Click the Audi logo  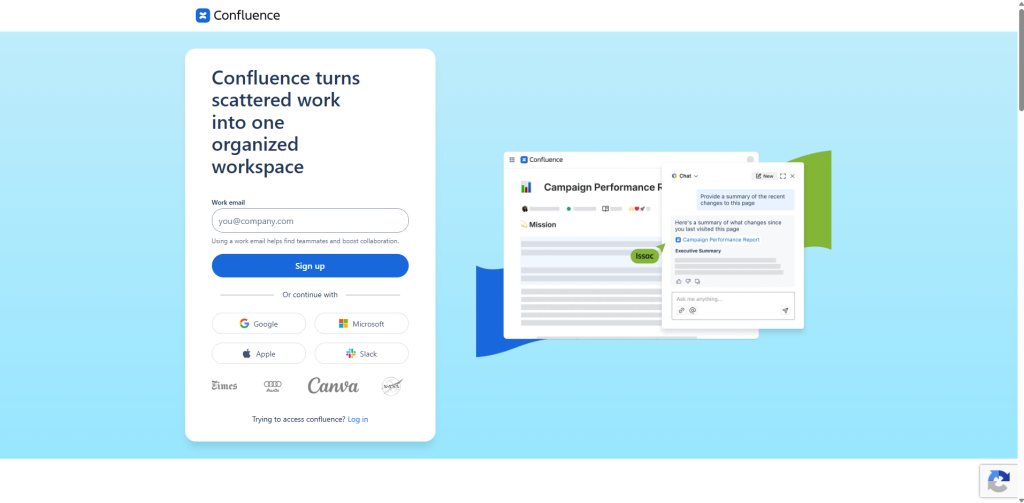point(272,386)
